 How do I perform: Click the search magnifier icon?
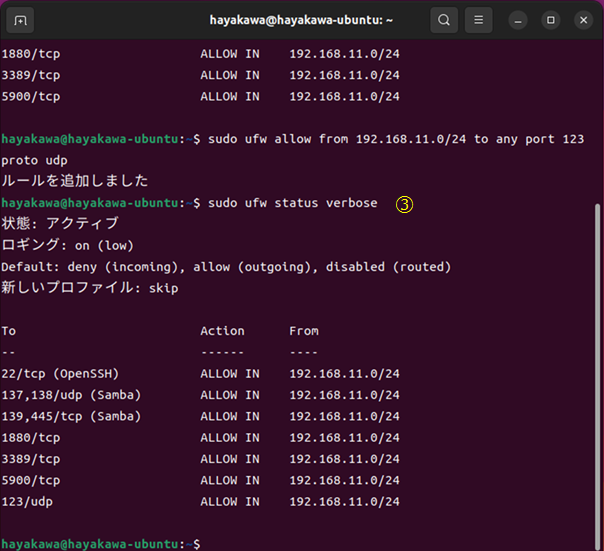pyautogui.click(x=444, y=20)
